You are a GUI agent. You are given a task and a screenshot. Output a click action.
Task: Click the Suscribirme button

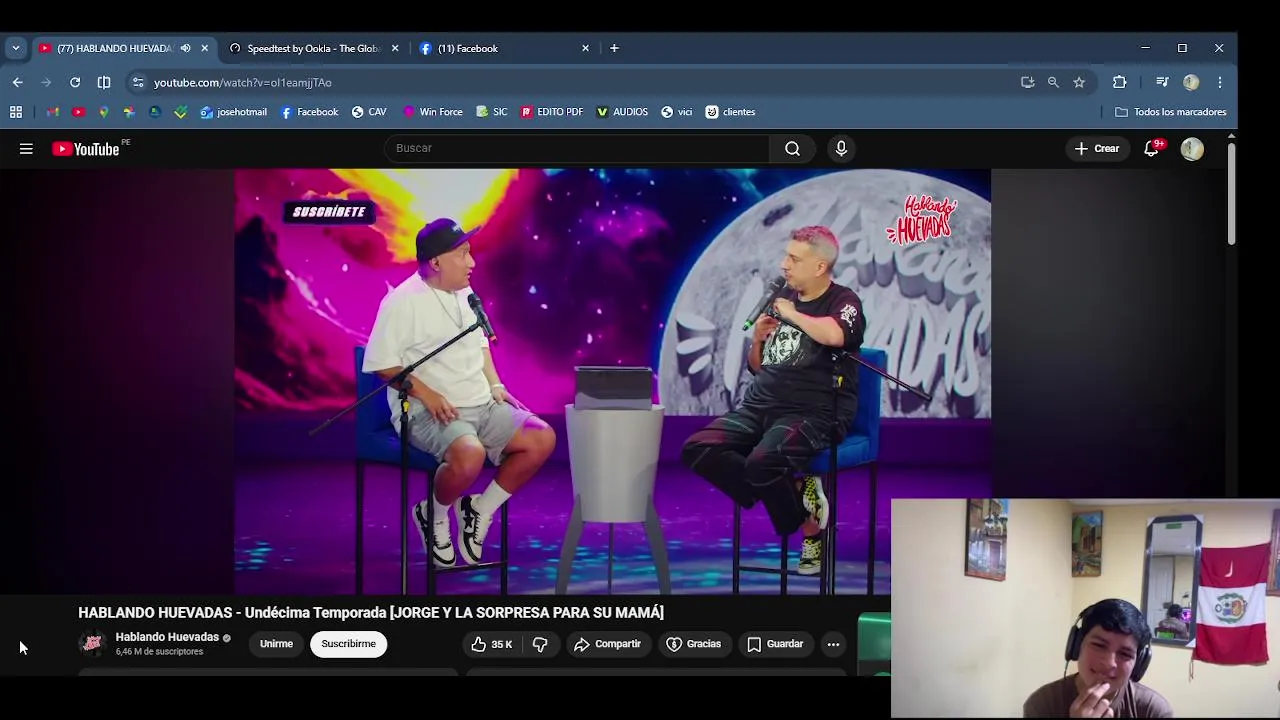(348, 644)
